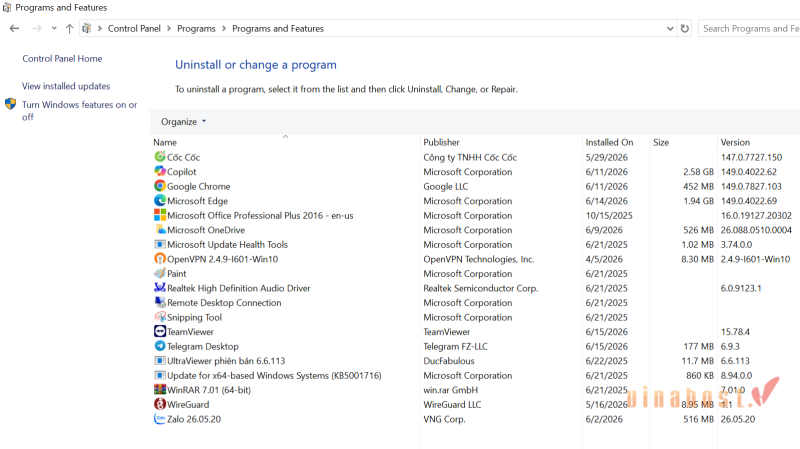Viewport: 800px width, 449px height.
Task: Expand chevron after Programs breadcrumb
Action: pos(224,29)
